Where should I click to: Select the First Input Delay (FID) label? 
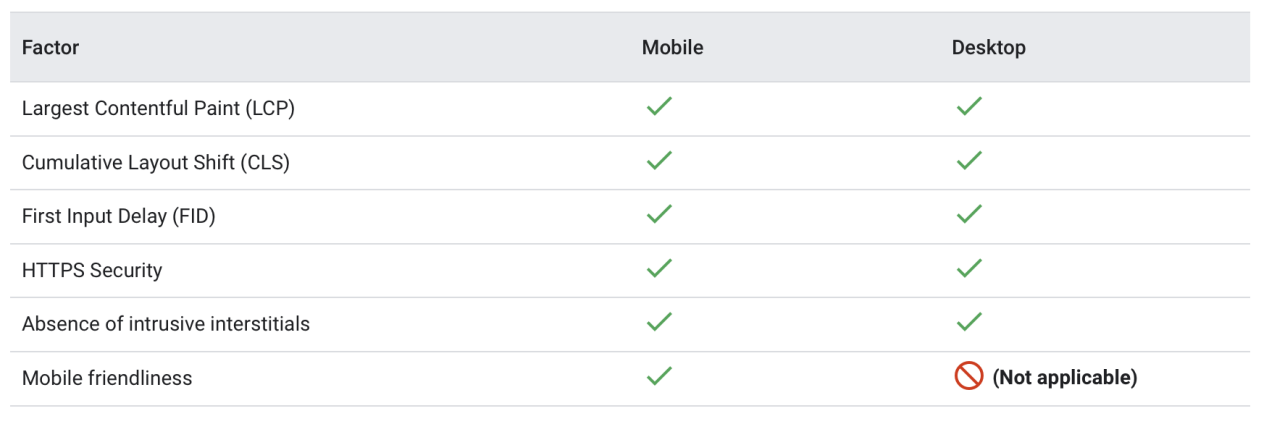point(118,216)
